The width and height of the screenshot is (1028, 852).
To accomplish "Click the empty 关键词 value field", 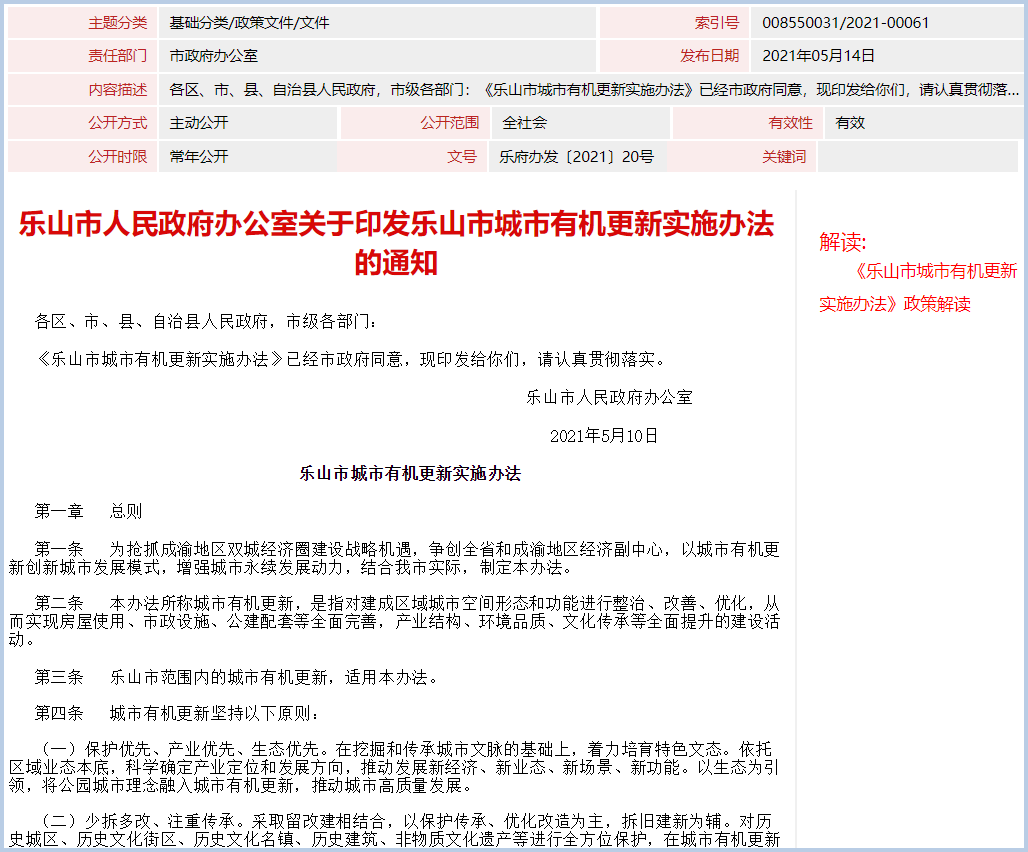I will 916,157.
